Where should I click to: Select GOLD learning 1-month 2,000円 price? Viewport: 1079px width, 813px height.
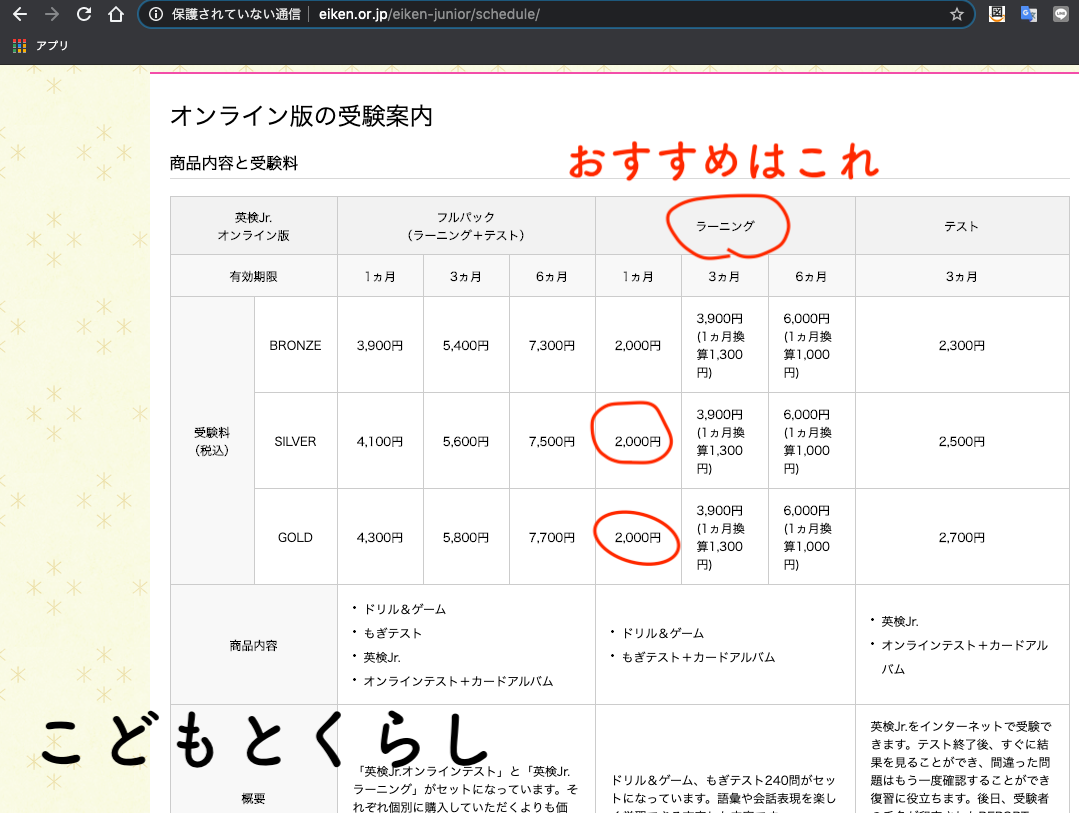tap(638, 538)
